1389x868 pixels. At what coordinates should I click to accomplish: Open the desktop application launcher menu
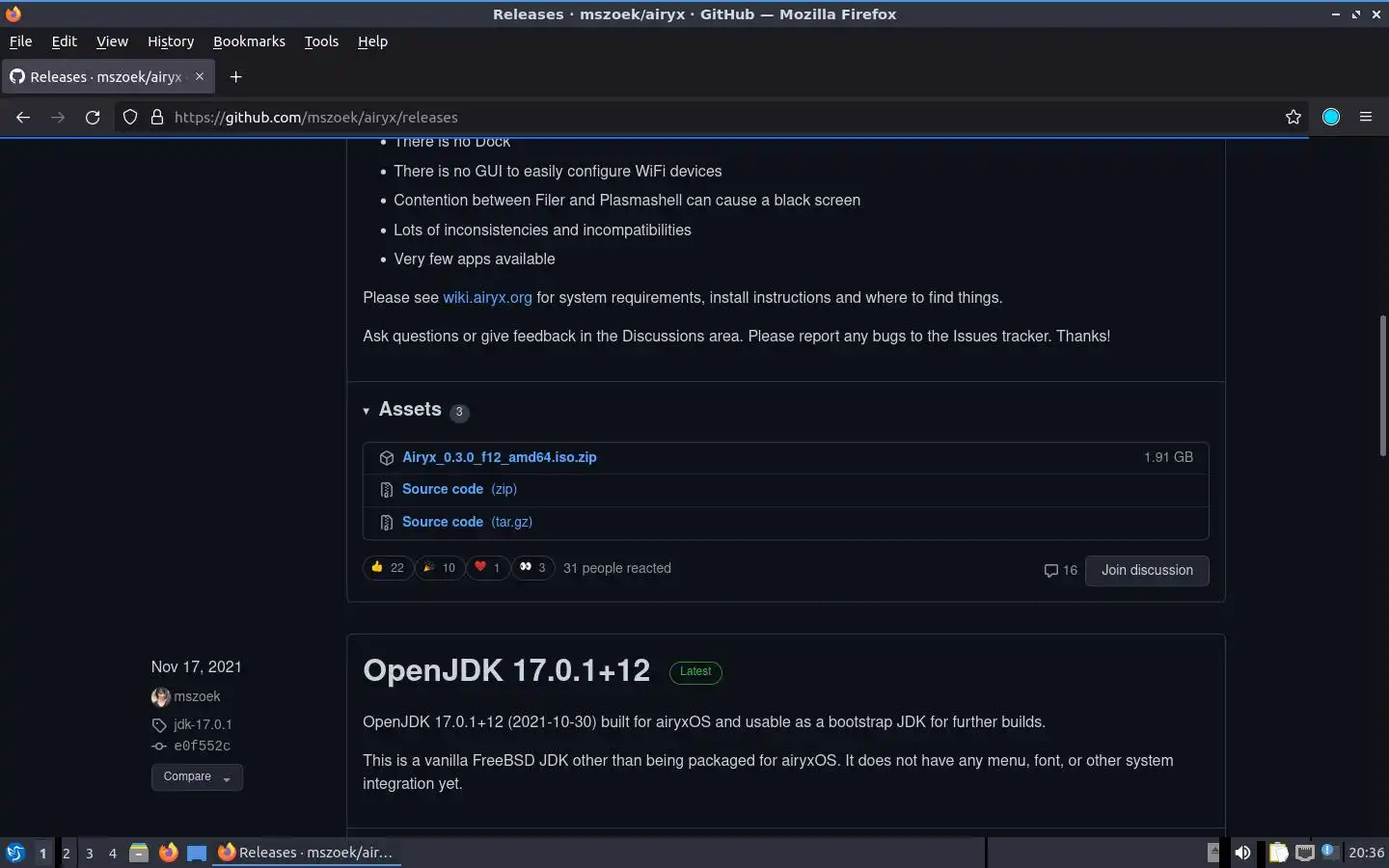14,853
